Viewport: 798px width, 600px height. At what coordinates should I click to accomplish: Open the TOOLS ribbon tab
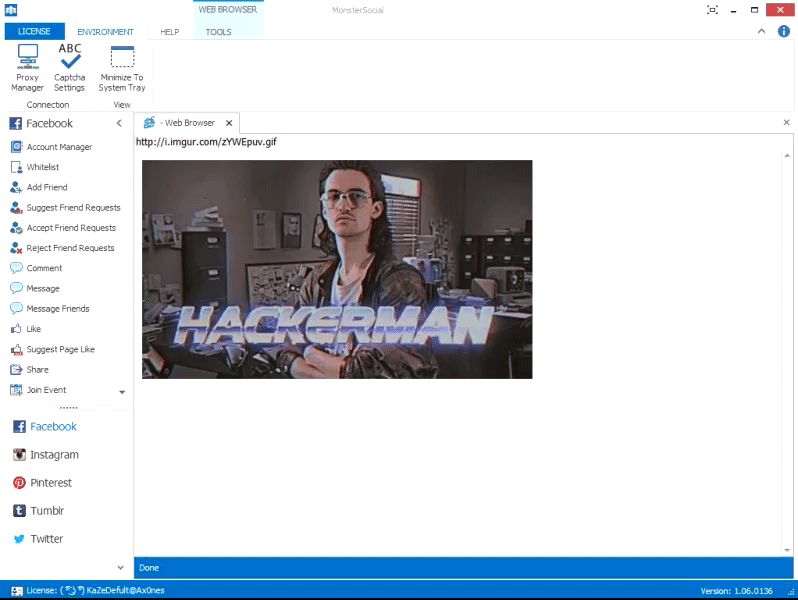[218, 32]
